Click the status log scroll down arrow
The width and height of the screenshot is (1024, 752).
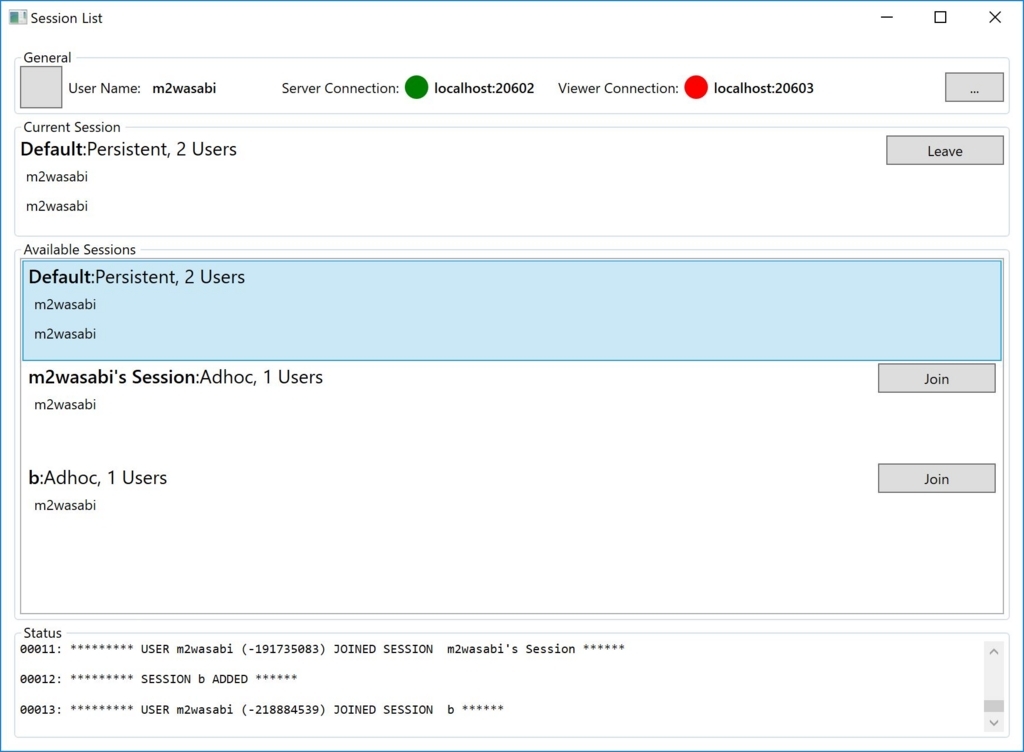point(993,723)
